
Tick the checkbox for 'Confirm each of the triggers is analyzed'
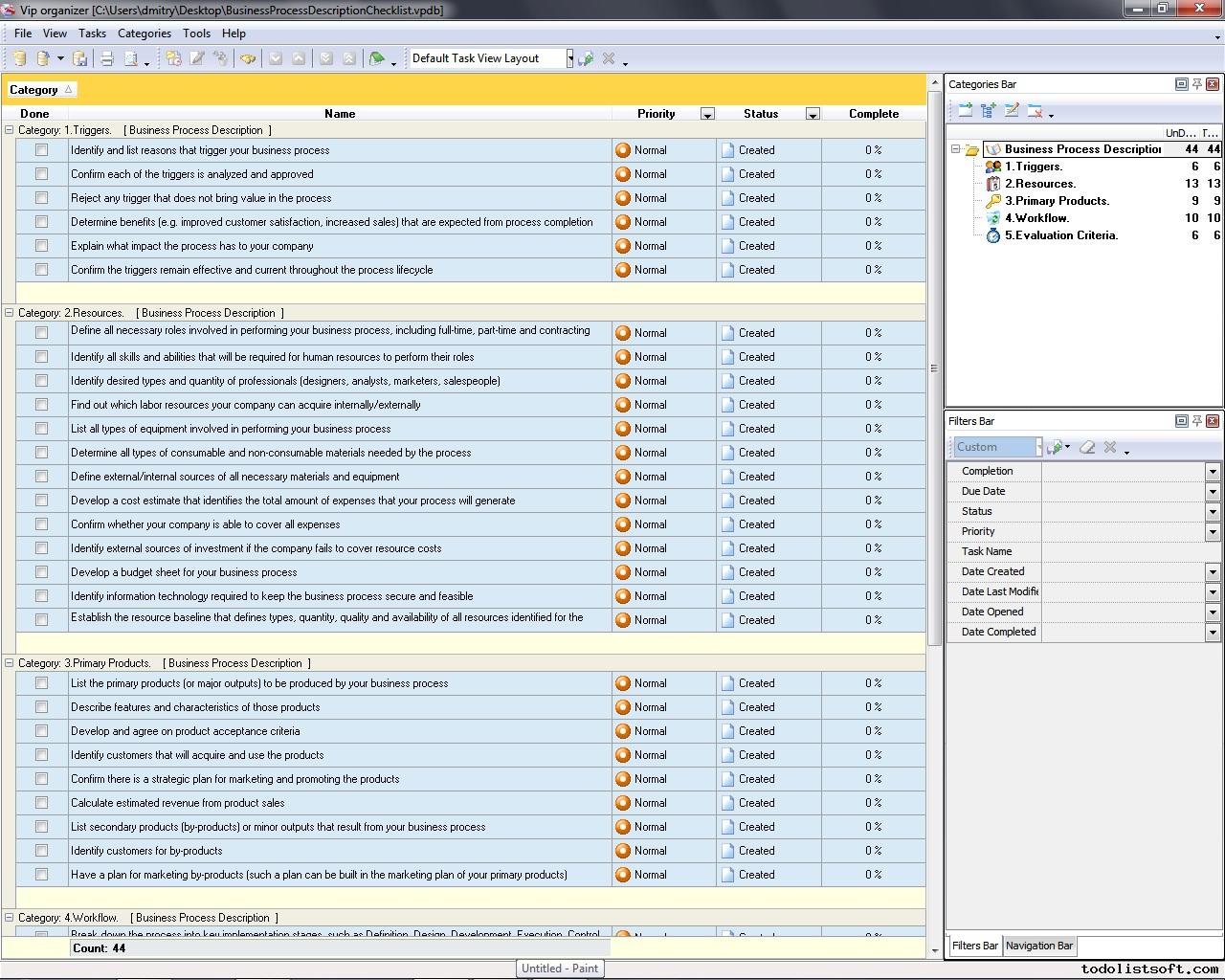[x=40, y=174]
